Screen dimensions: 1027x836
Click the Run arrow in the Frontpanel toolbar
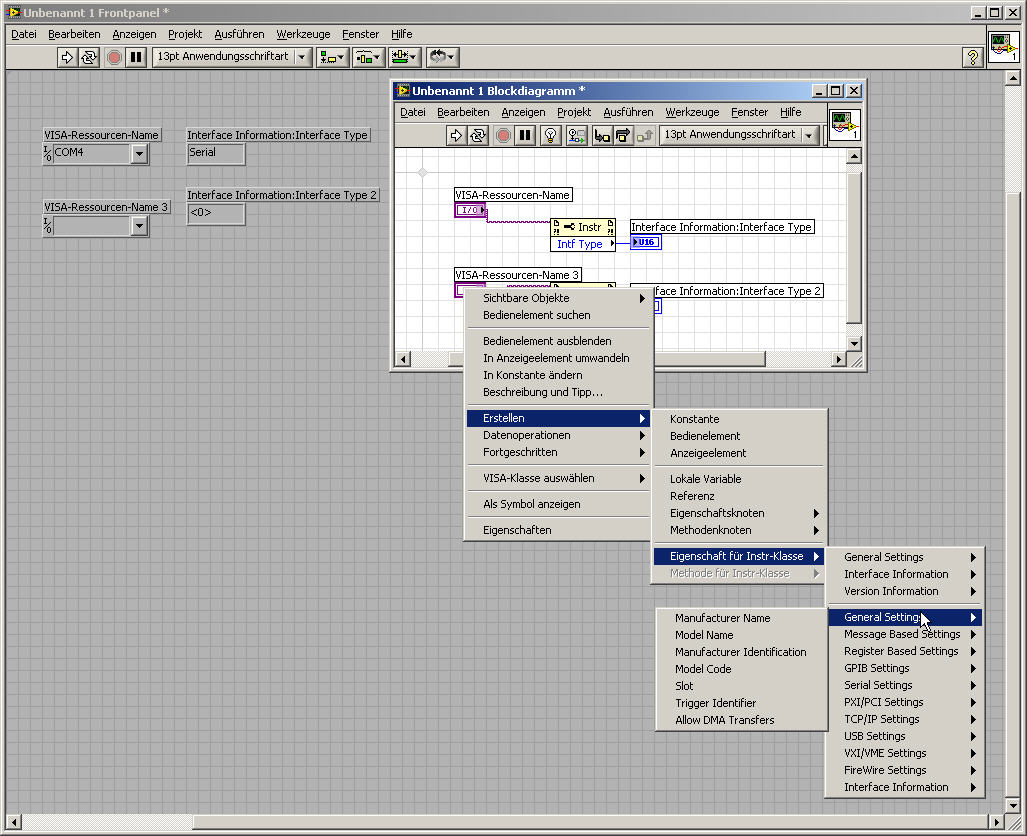[x=68, y=57]
